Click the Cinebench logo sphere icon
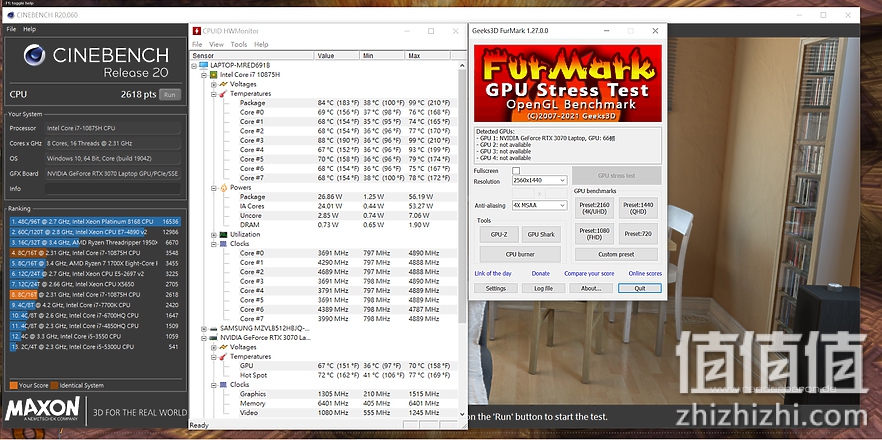 pos(34,55)
